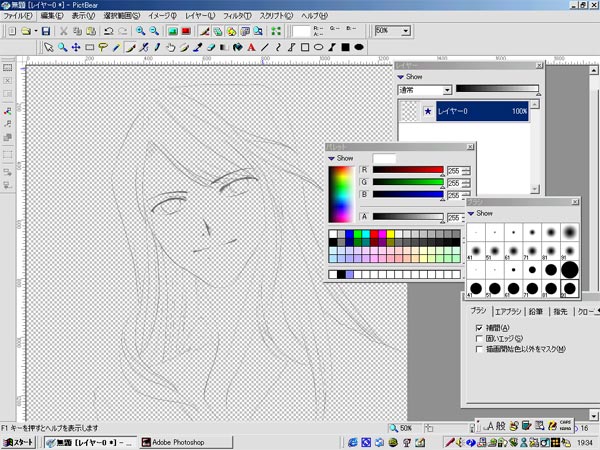Click the red R color slider
This screenshot has width=600, height=450.
click(409, 171)
